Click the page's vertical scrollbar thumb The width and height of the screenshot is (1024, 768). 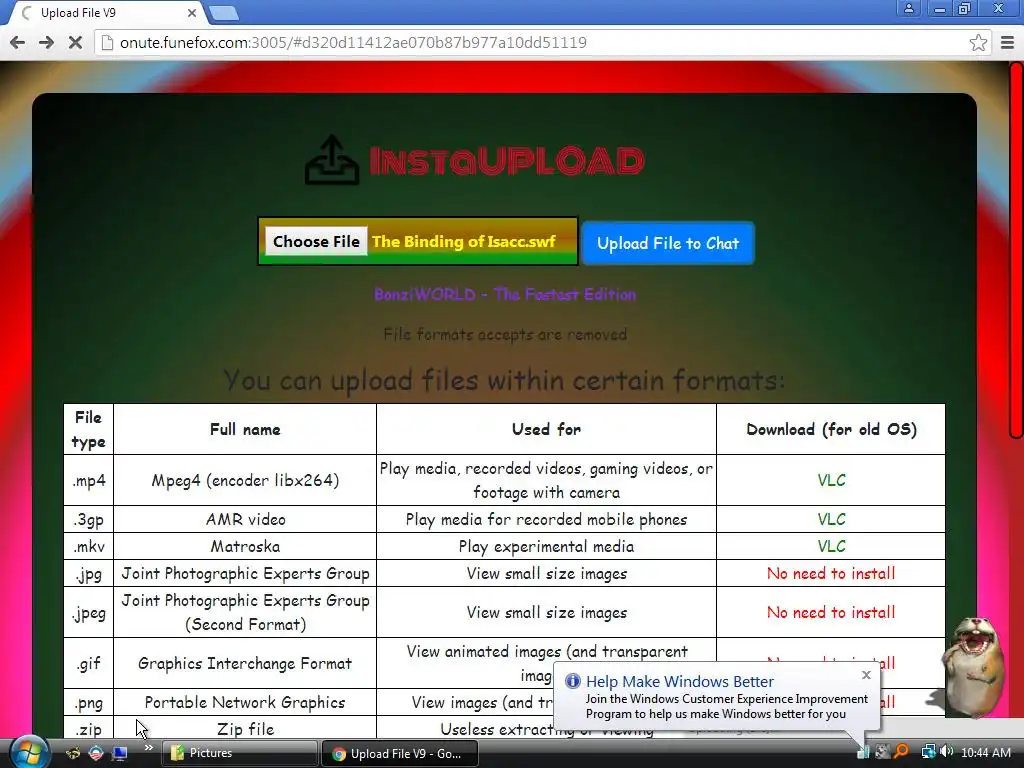click(x=1016, y=249)
